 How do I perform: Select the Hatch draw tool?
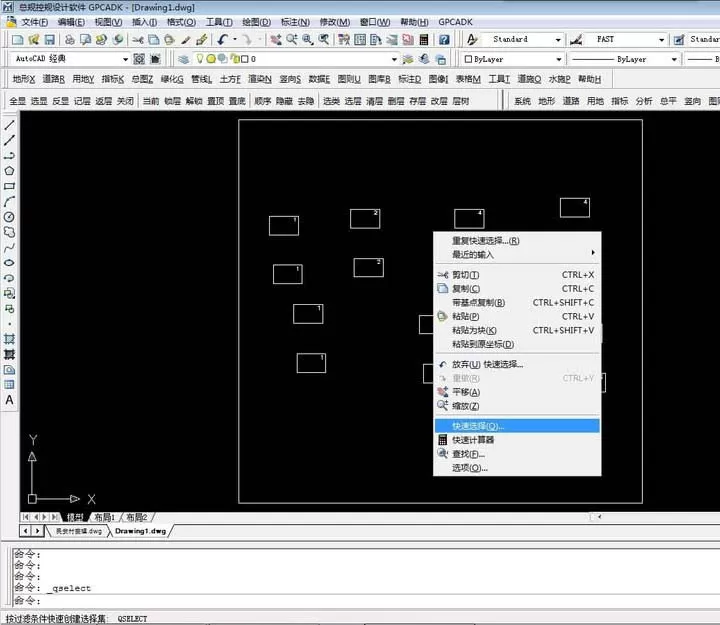[x=9, y=339]
